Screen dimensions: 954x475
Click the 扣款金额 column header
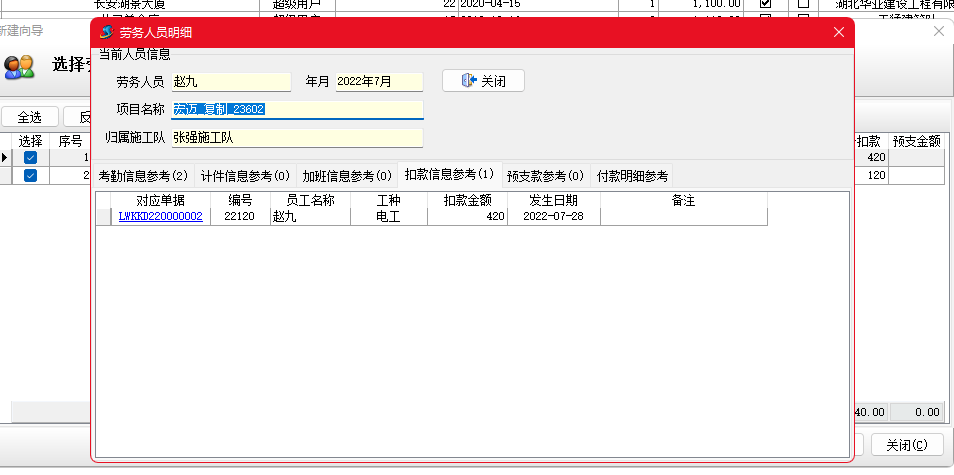467,201
